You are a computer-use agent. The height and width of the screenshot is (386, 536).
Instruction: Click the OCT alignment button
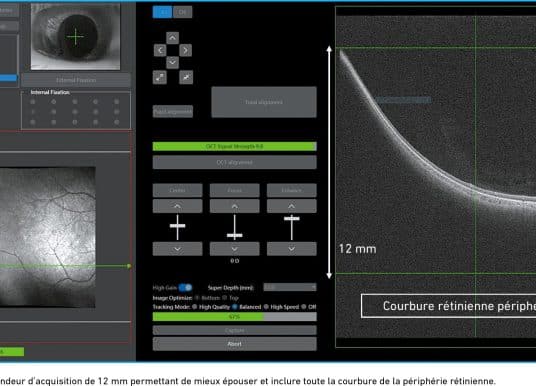pos(234,162)
